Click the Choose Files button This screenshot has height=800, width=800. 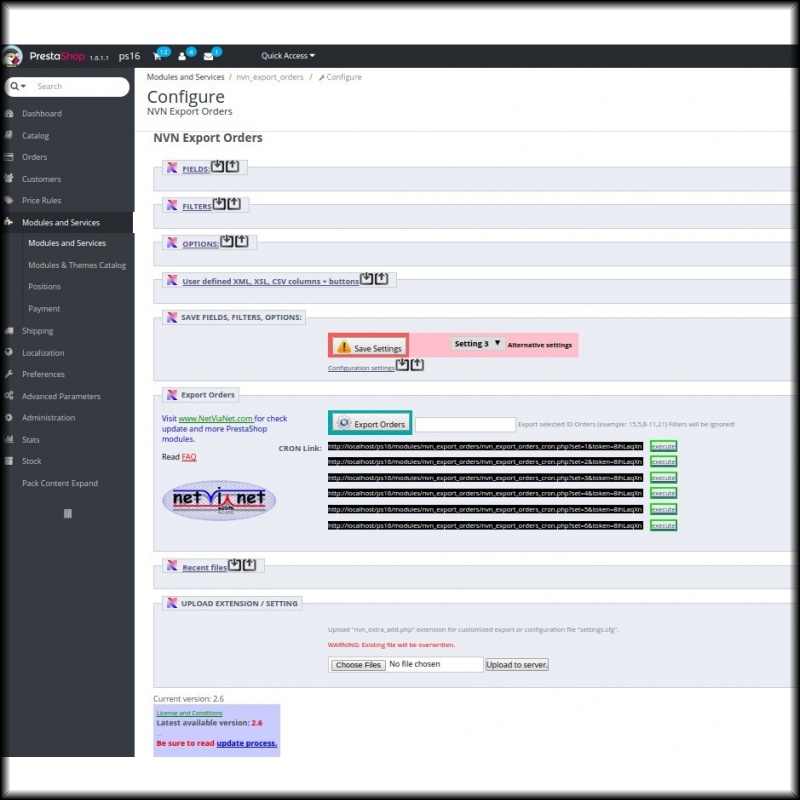tap(358, 665)
